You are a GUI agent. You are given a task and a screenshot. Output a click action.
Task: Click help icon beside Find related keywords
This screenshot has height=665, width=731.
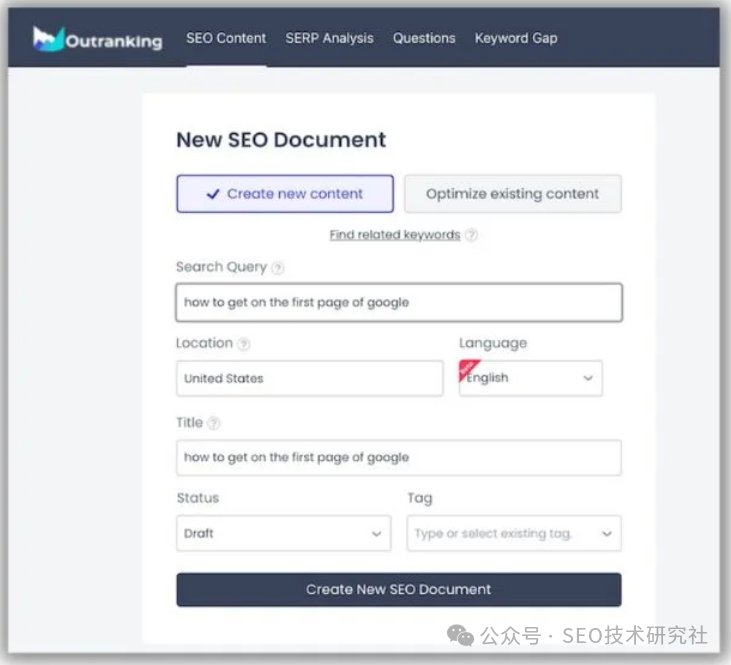[471, 235]
